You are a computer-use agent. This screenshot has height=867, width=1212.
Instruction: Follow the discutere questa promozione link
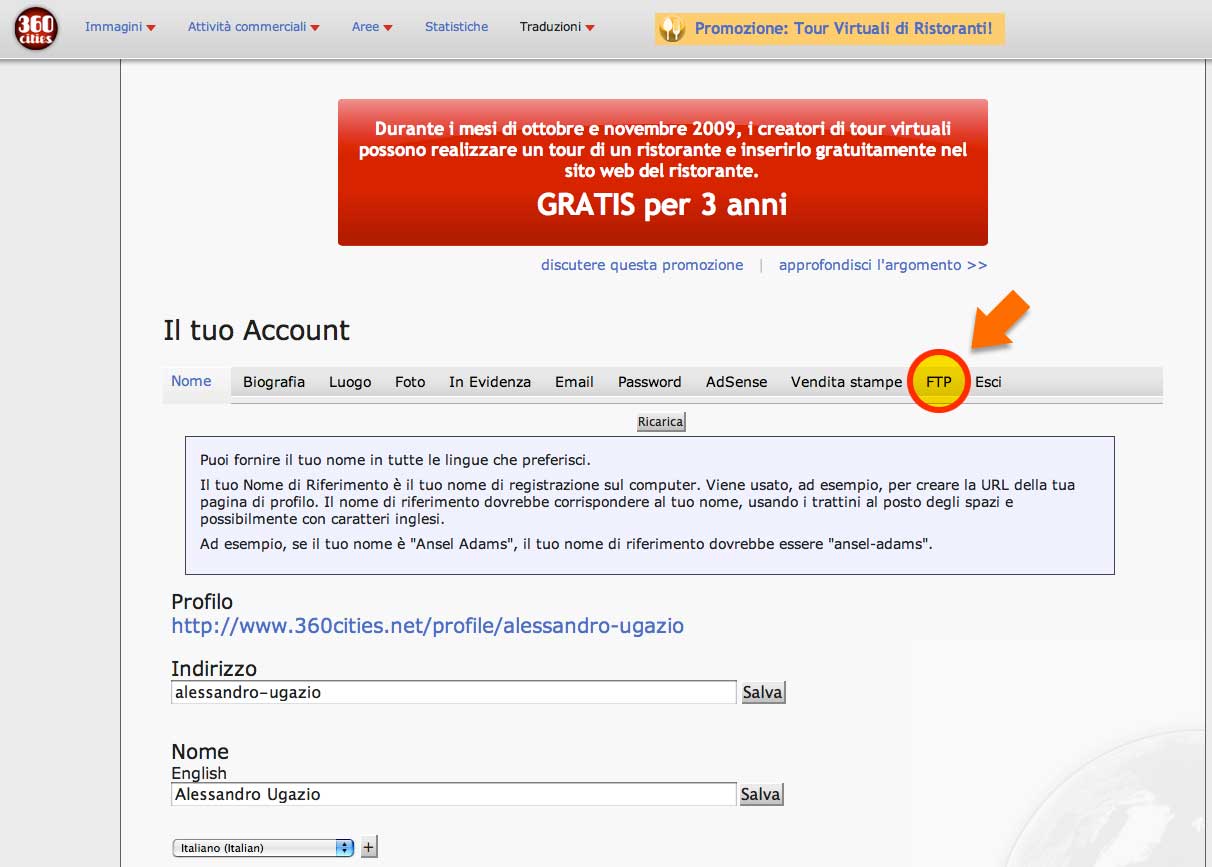(x=642, y=265)
